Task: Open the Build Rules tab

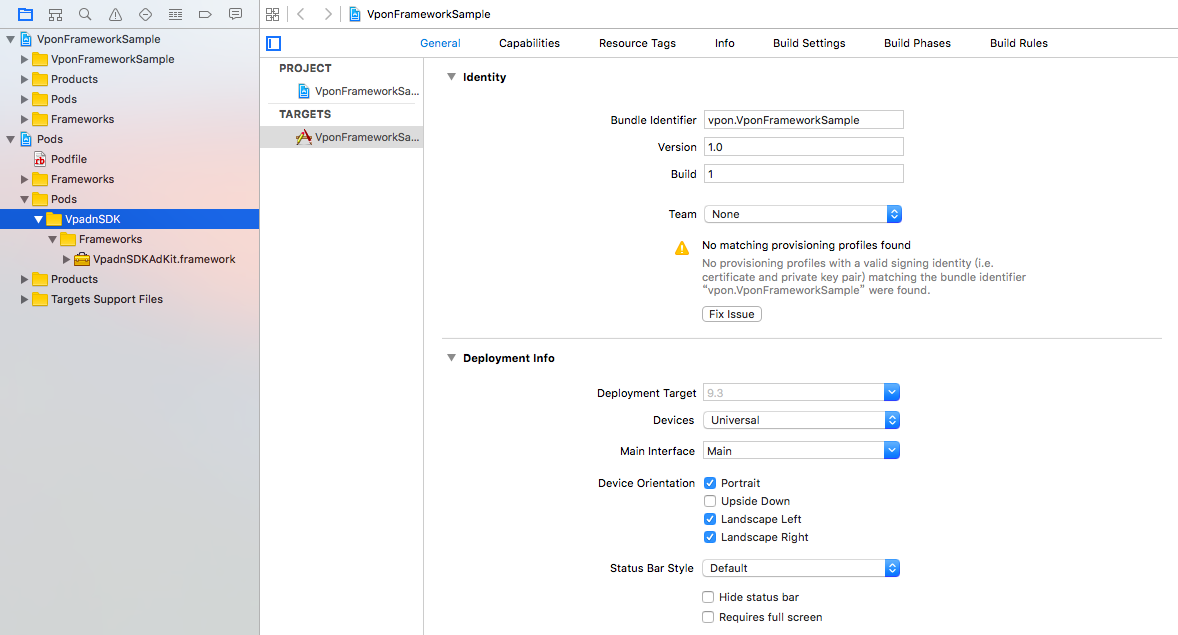Action: tap(1019, 44)
